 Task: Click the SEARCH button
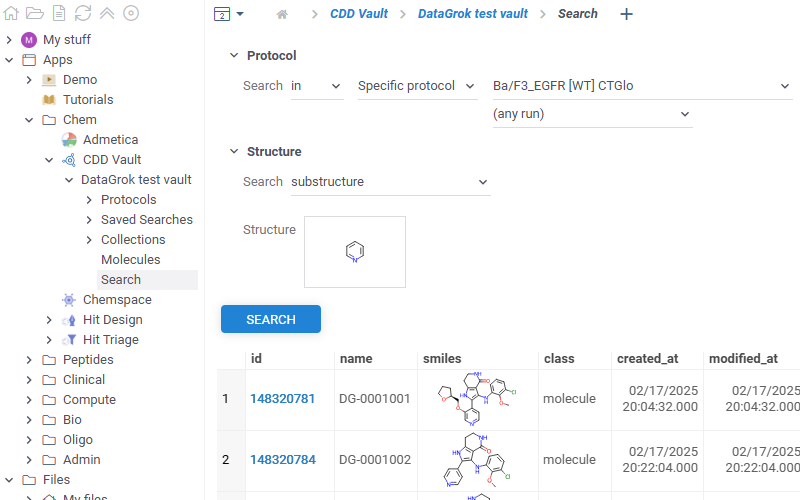(270, 319)
